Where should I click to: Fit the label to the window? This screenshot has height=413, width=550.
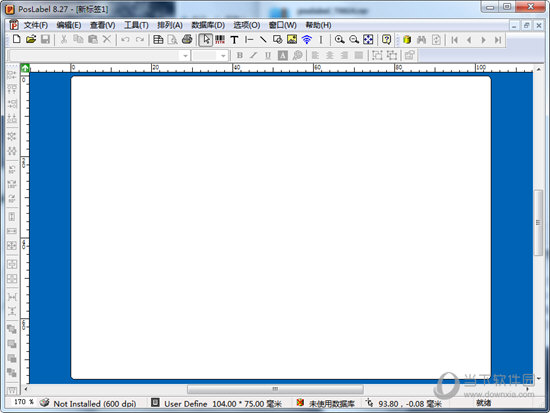pyautogui.click(x=368, y=39)
